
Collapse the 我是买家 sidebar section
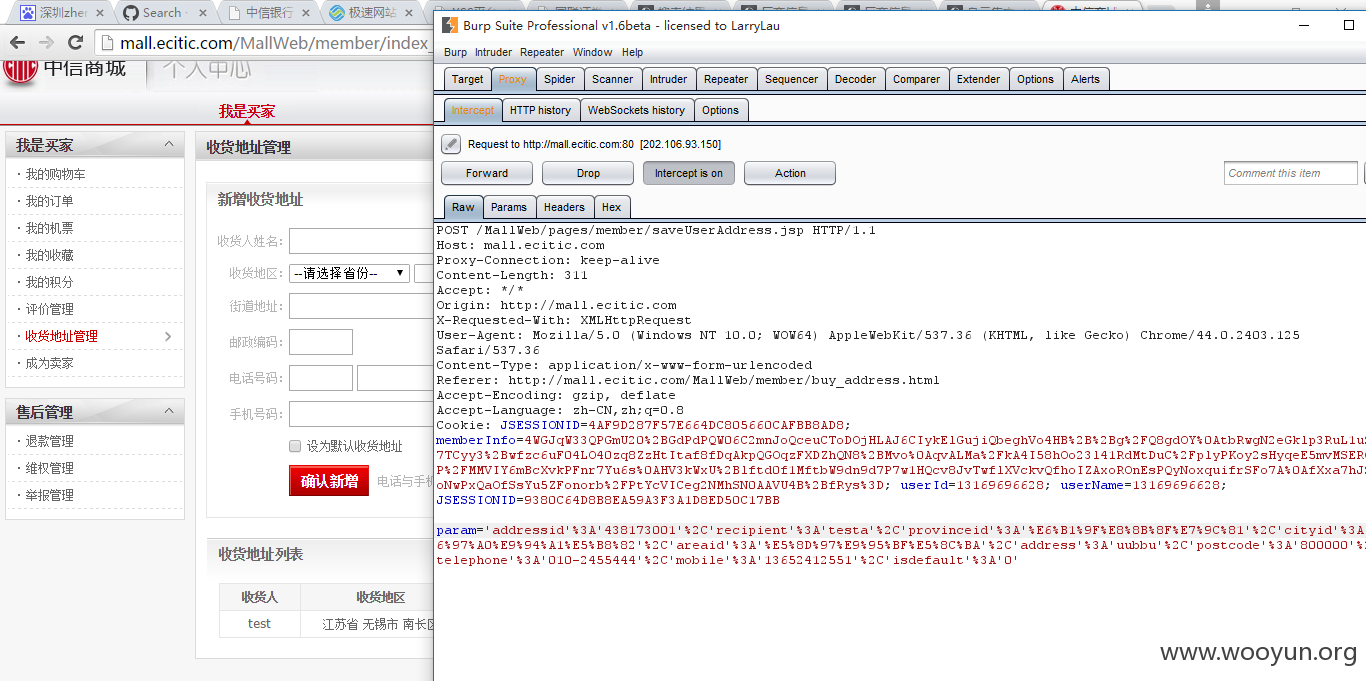(169, 145)
